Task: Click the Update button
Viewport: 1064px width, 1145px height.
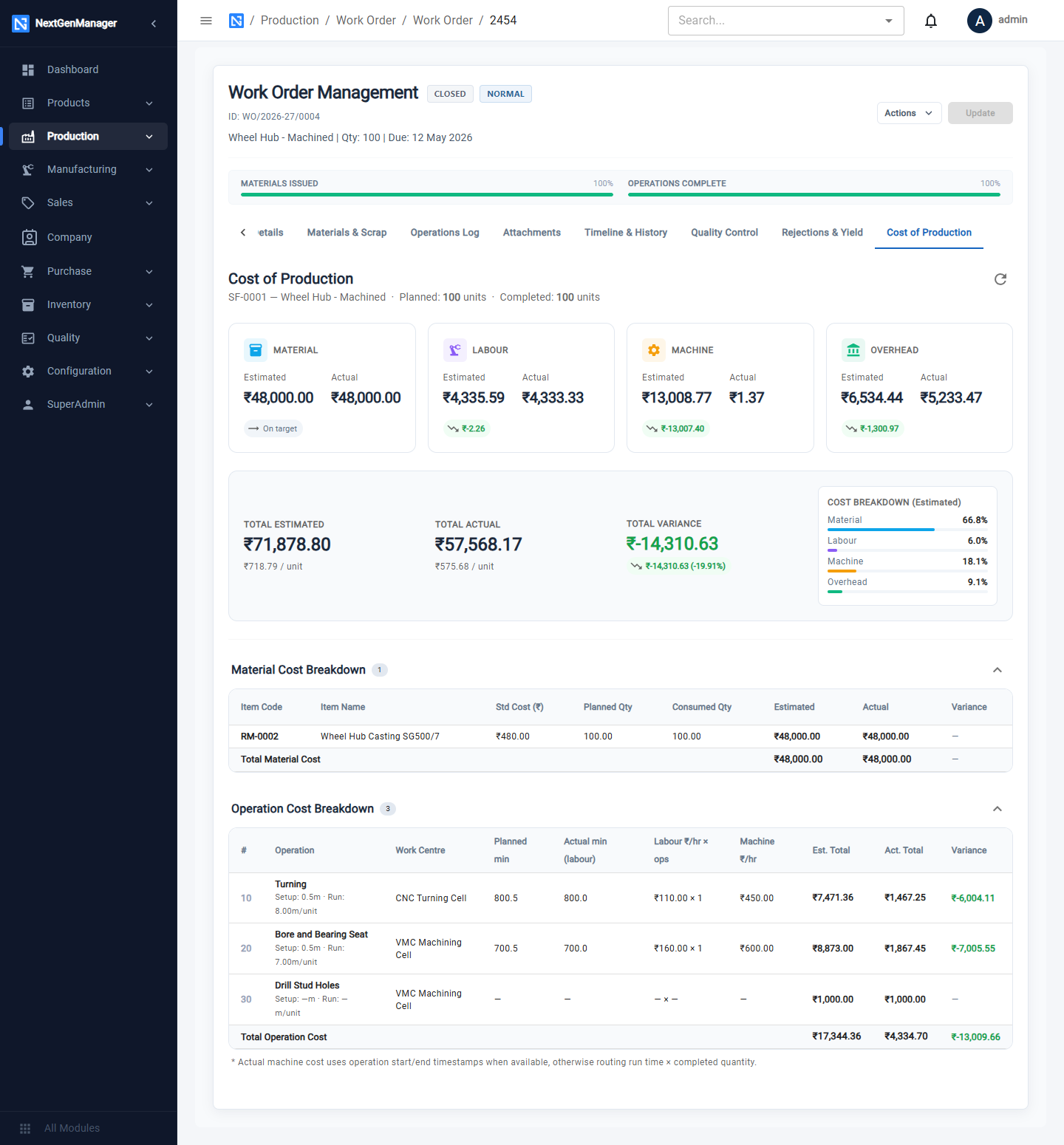Action: click(980, 113)
